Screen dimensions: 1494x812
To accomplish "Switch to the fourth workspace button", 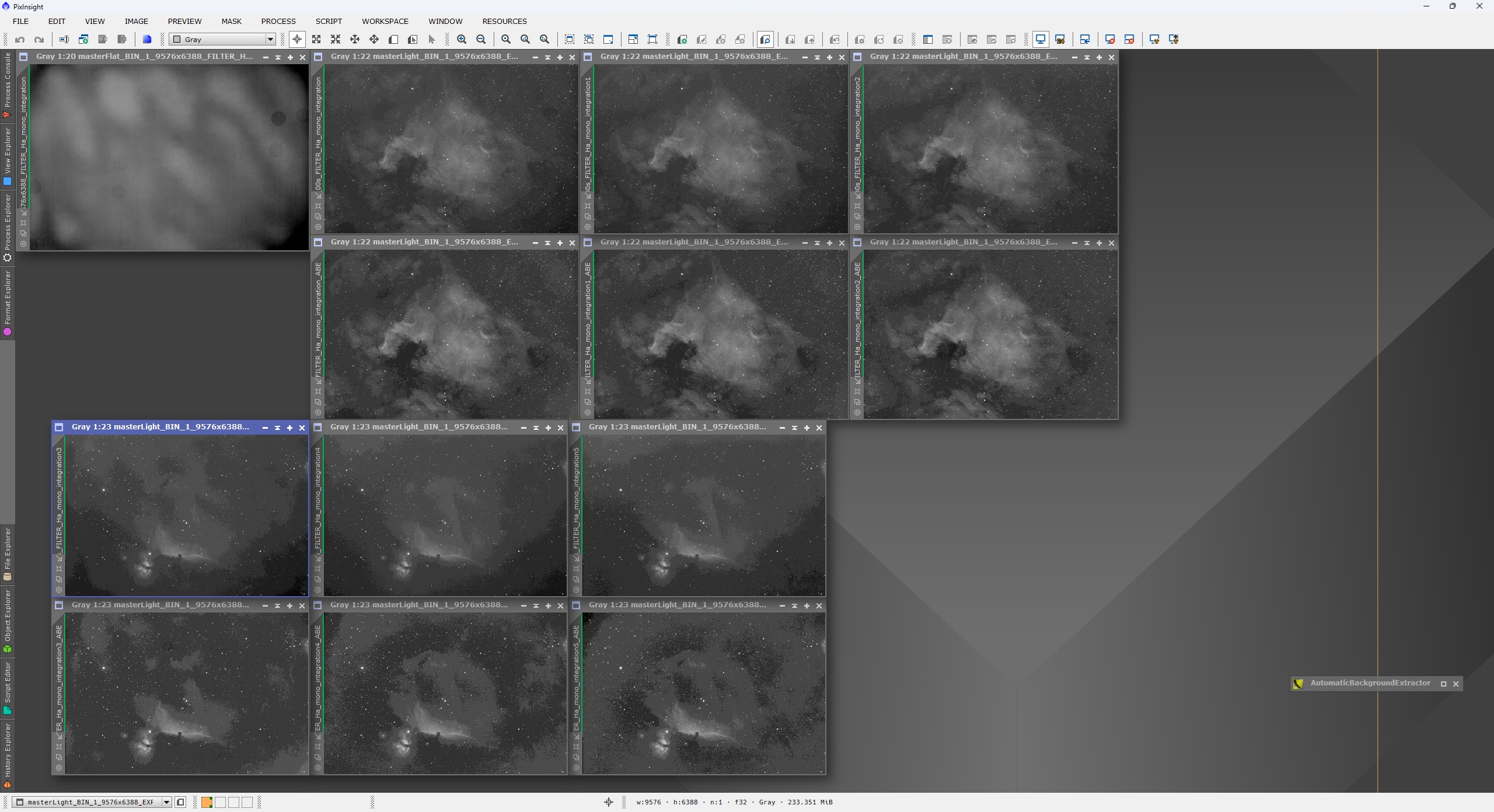I will (247, 802).
